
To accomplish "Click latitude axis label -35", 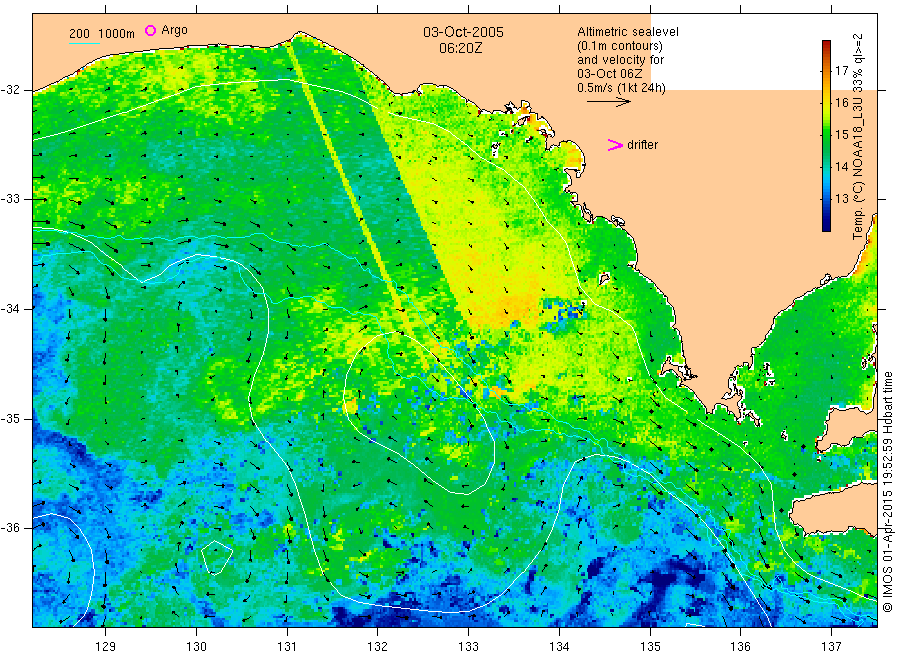I will click(x=10, y=418).
